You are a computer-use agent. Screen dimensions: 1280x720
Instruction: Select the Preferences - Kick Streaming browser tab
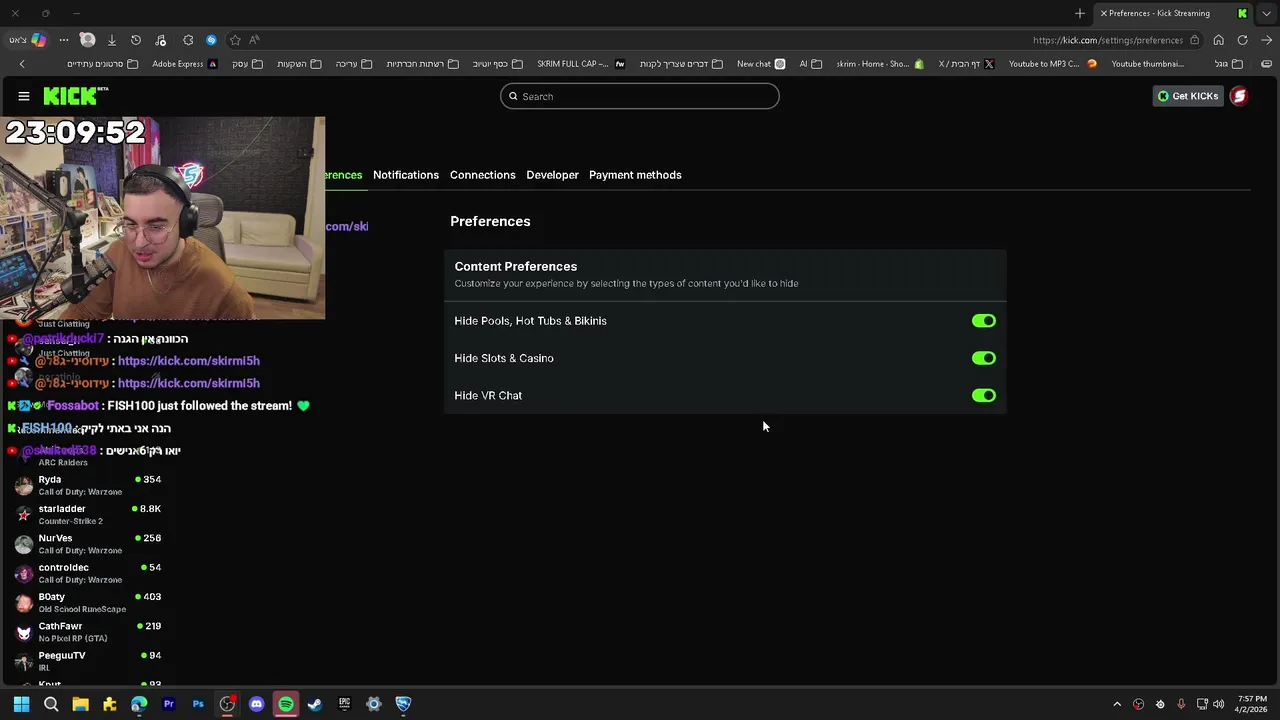click(1174, 13)
